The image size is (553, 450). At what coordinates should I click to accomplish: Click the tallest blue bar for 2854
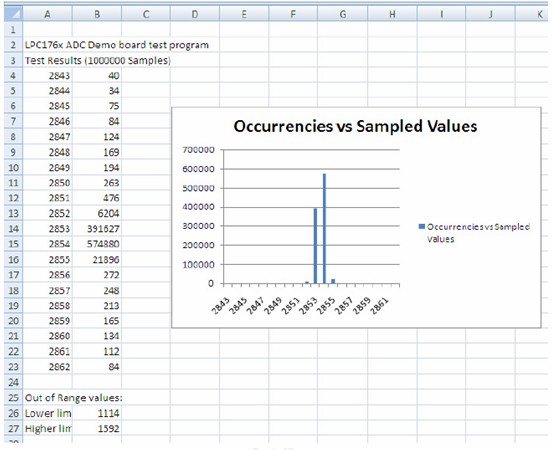[x=324, y=228]
